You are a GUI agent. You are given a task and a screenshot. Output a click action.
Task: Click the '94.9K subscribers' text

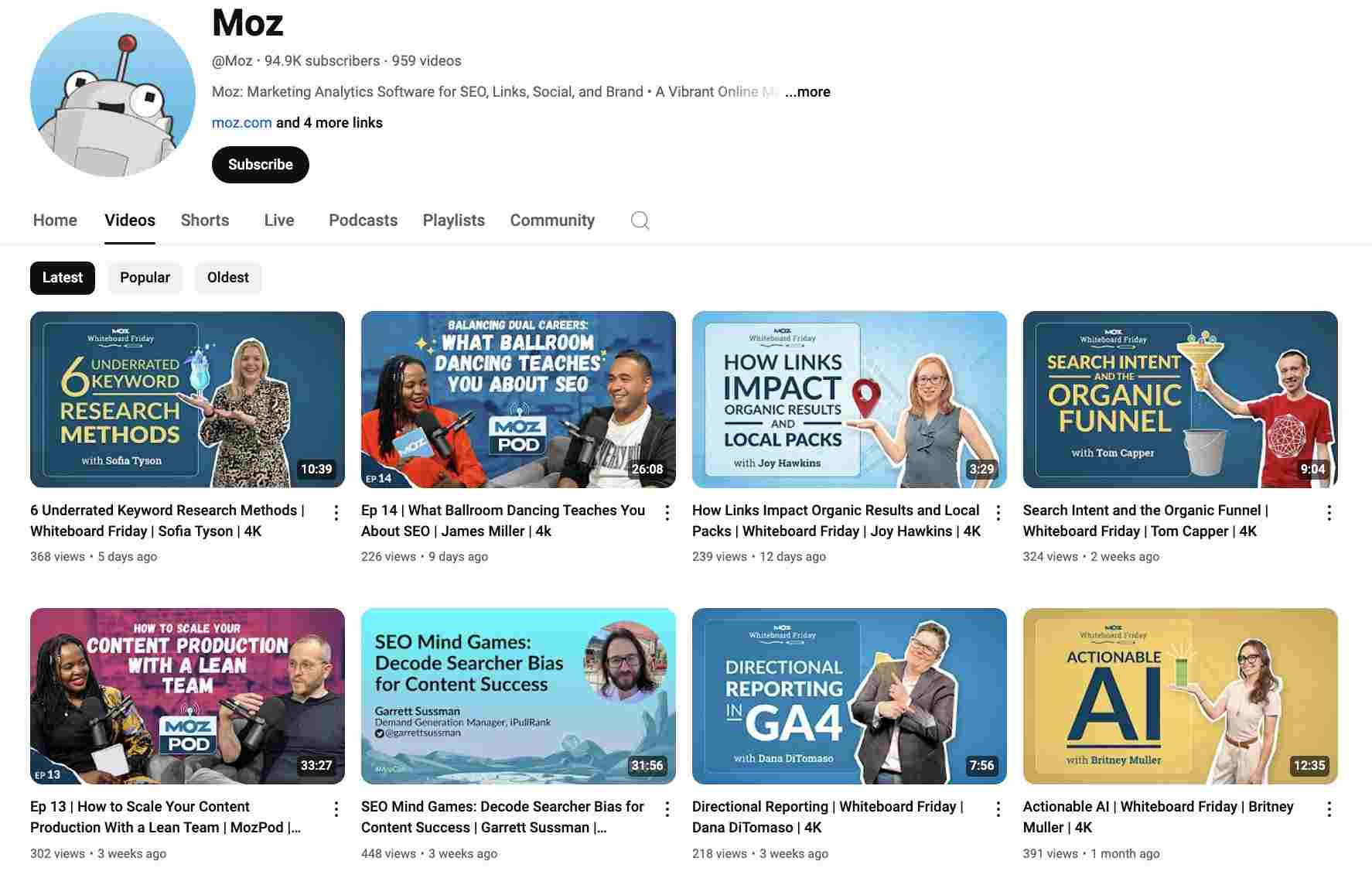click(322, 61)
